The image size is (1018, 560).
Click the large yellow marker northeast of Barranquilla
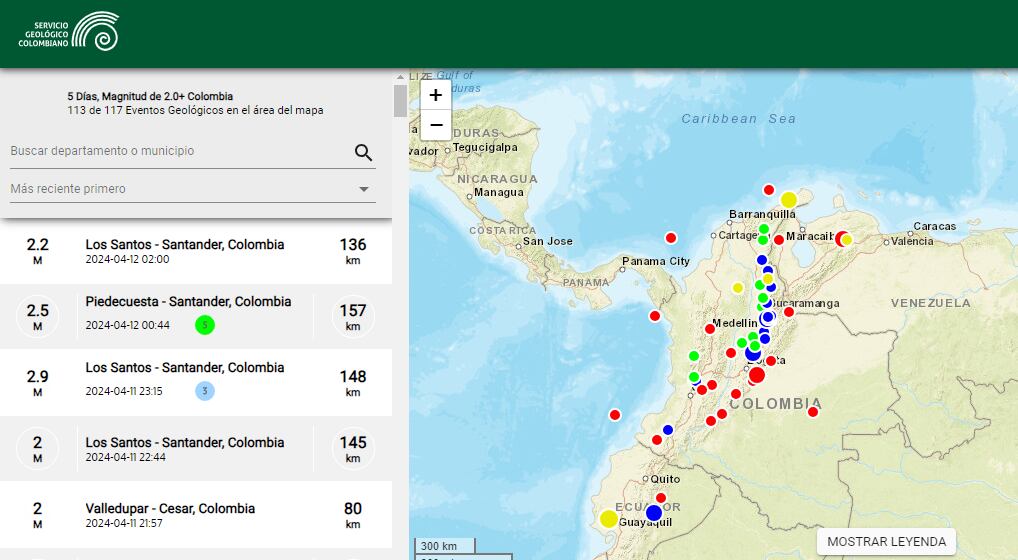(x=789, y=199)
